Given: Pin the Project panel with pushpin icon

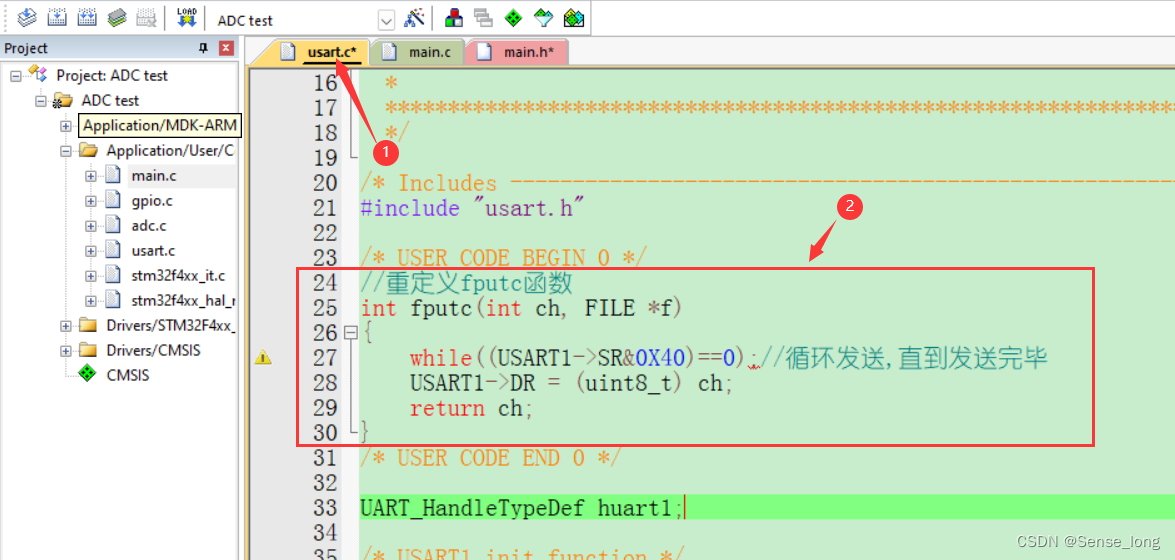Looking at the screenshot, I should [203, 49].
